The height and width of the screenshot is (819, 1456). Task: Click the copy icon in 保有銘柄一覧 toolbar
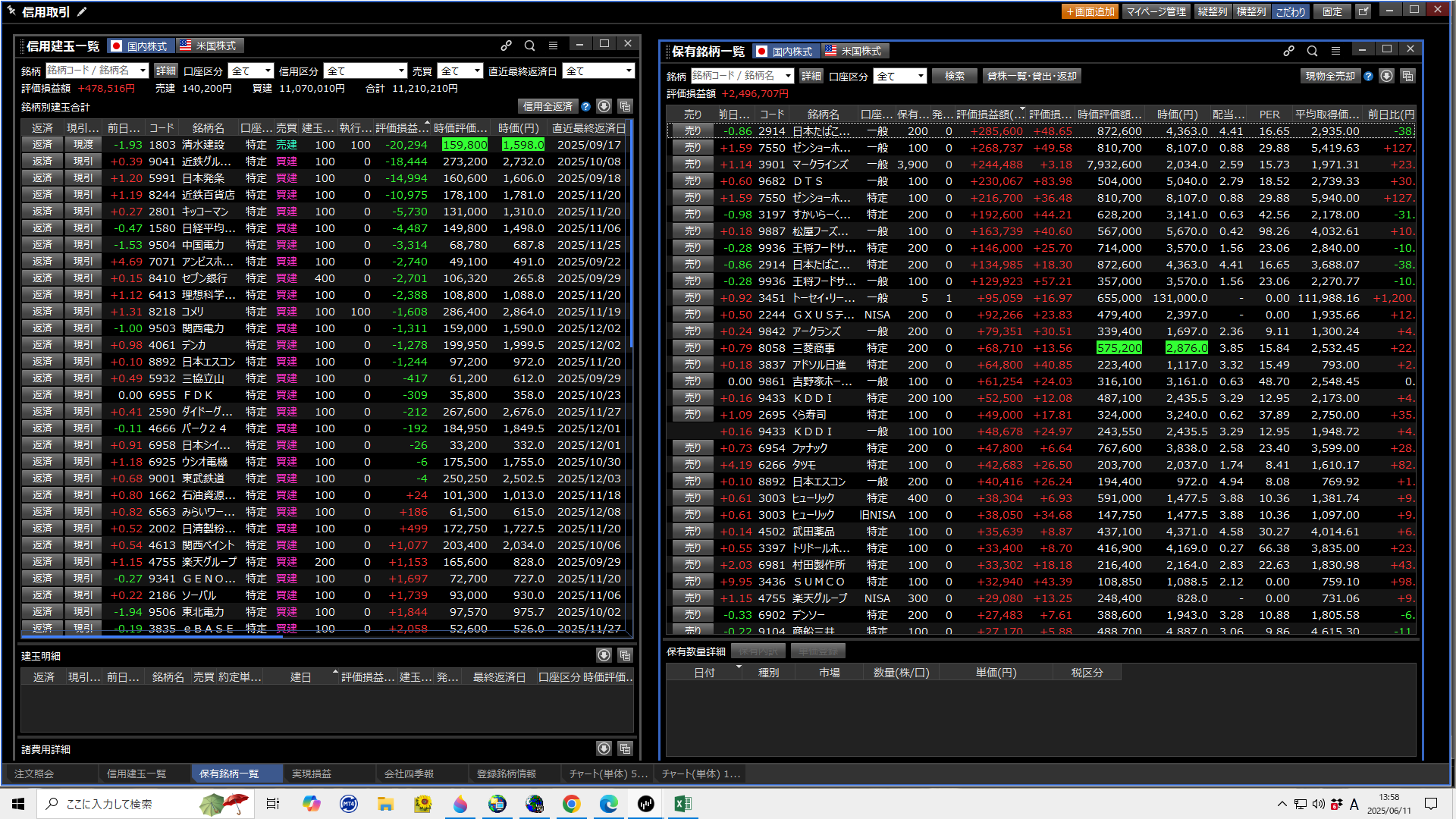[1407, 76]
